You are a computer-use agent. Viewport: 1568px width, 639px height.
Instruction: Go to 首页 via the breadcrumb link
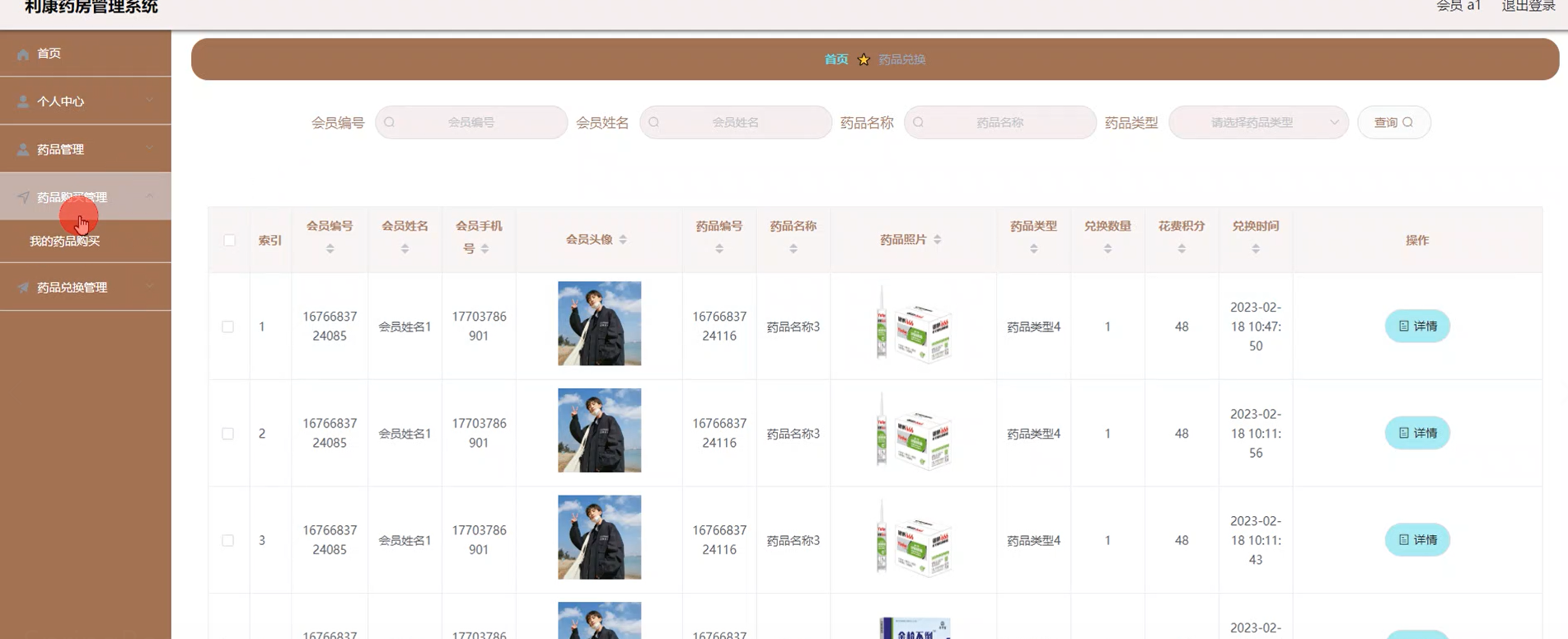coord(836,59)
